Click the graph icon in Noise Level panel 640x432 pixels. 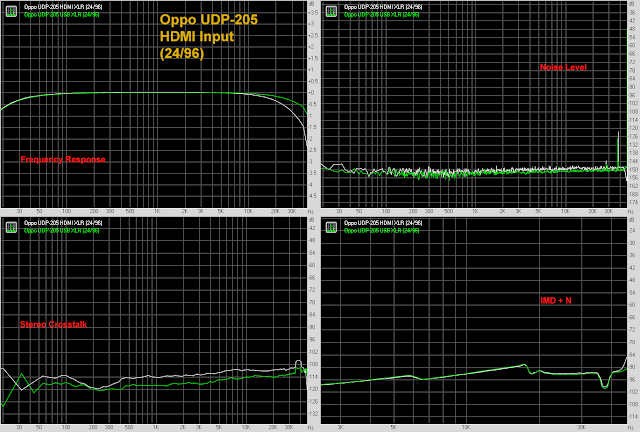pos(331,11)
